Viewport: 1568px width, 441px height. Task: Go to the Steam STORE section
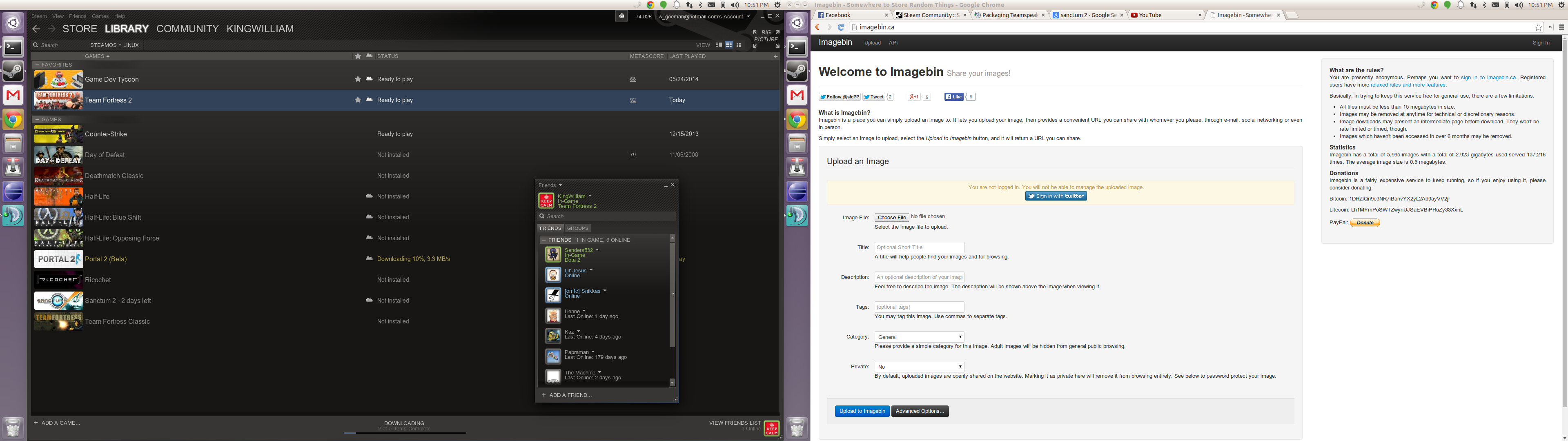click(80, 29)
